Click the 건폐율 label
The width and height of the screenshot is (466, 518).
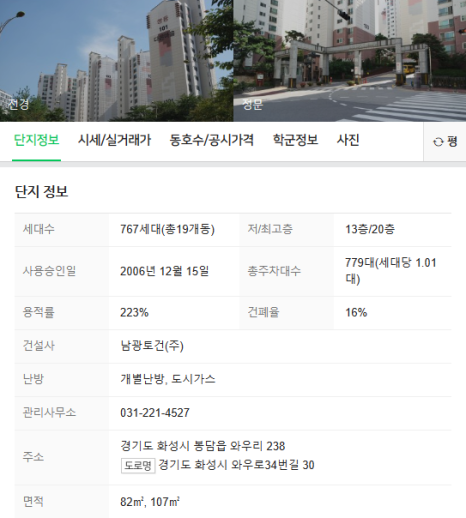coord(263,313)
